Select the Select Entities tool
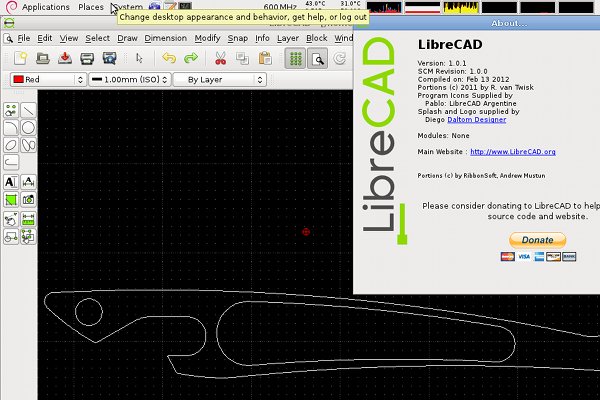Screen dimensions: 600x400 (x=28, y=237)
